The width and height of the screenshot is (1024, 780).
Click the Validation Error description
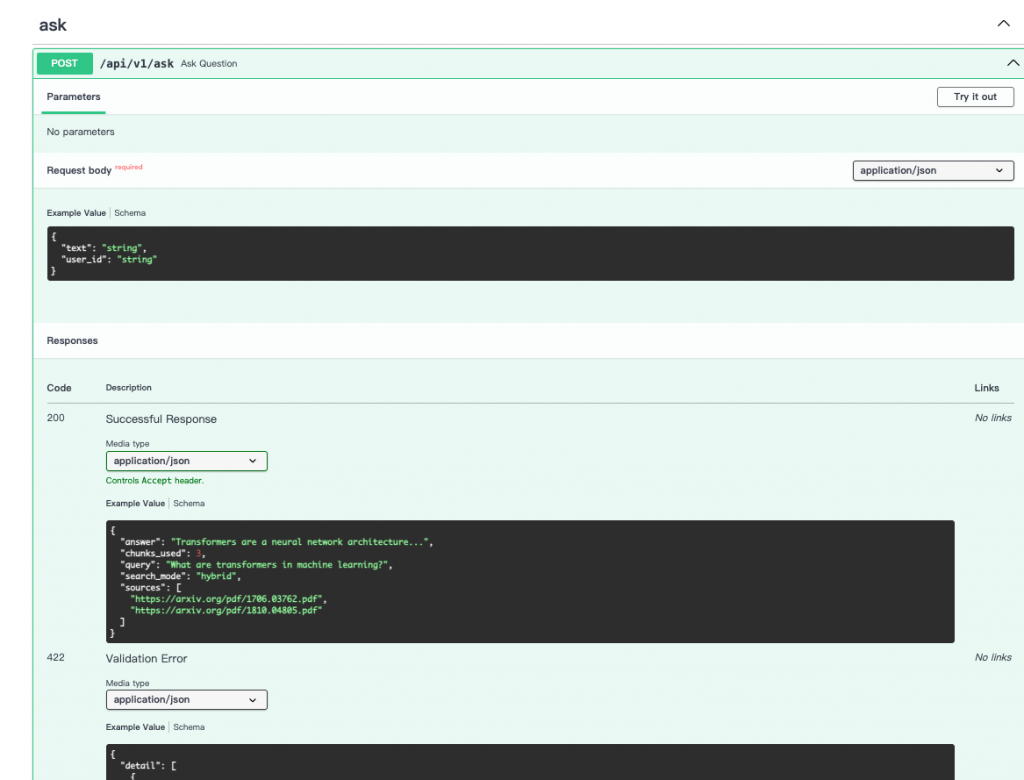click(146, 659)
